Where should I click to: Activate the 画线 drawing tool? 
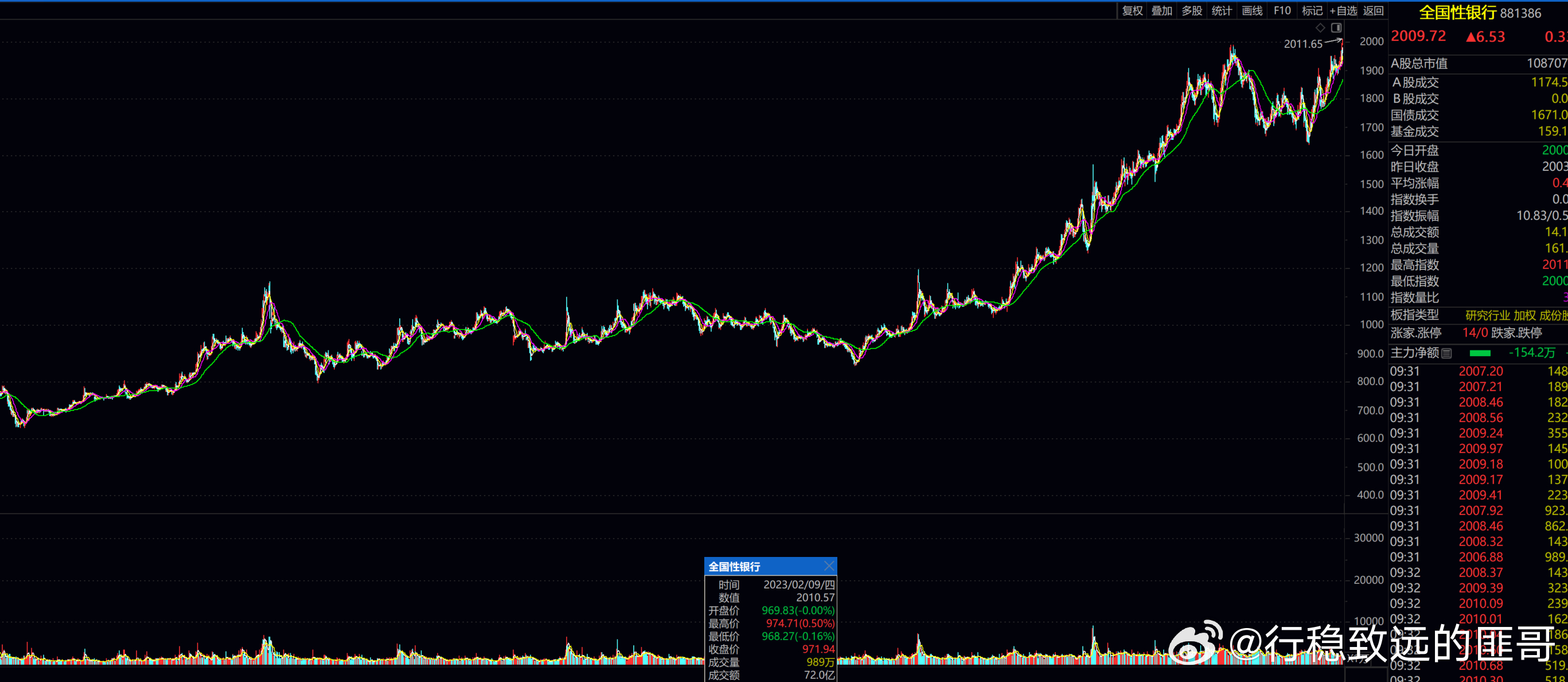[1252, 11]
